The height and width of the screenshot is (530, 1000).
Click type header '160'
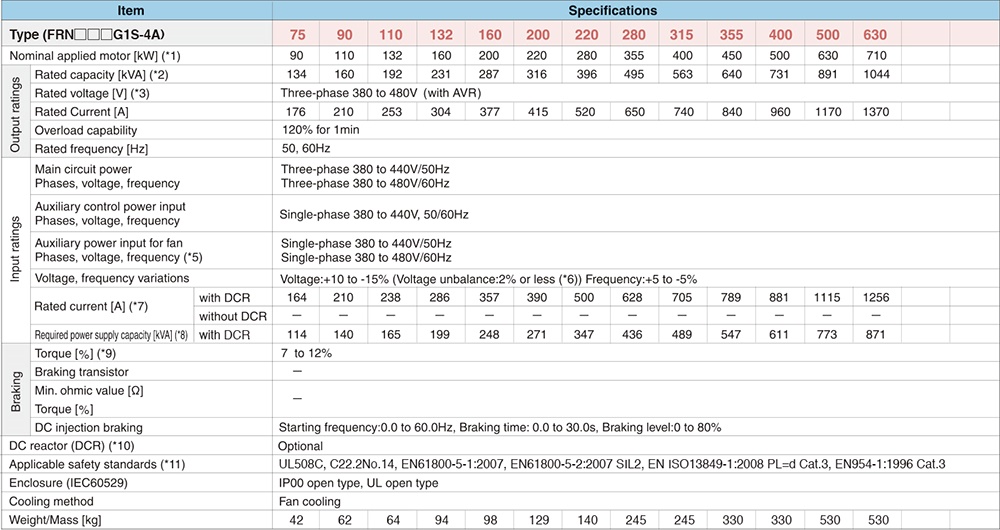489,35
